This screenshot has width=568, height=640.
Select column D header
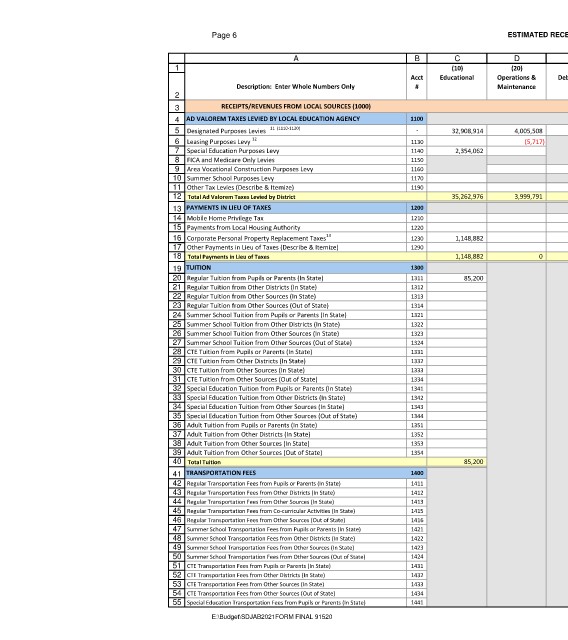point(517,58)
